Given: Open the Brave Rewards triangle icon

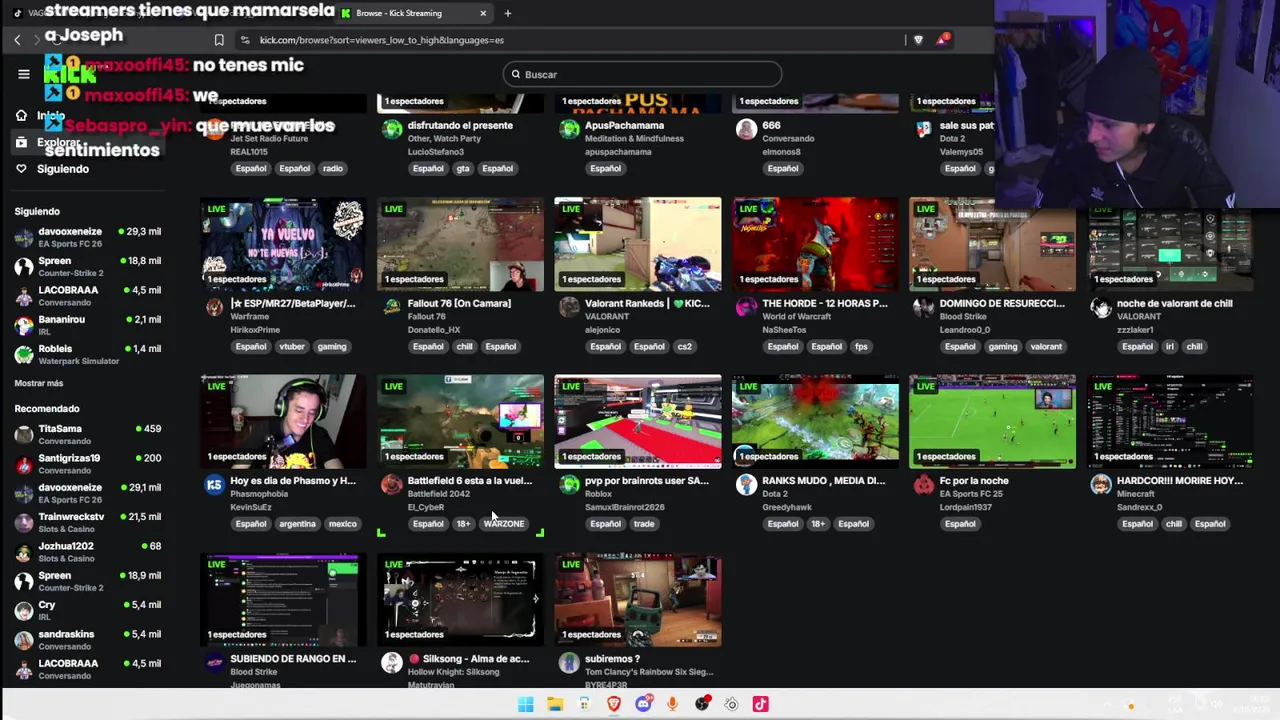Looking at the screenshot, I should pyautogui.click(x=942, y=40).
